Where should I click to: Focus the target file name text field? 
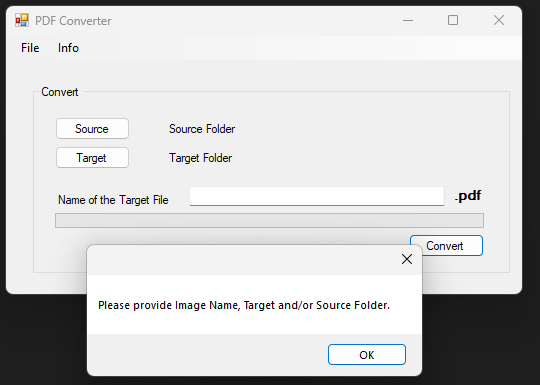click(x=317, y=196)
